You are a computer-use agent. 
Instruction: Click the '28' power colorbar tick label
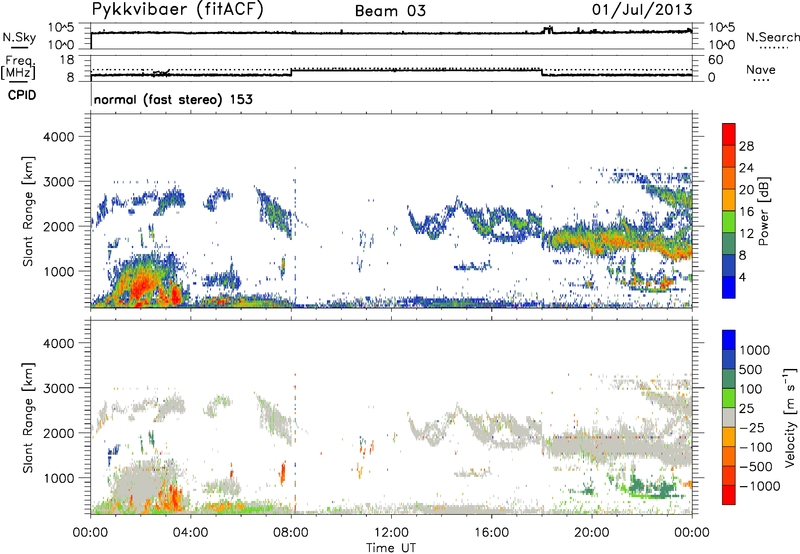pyautogui.click(x=746, y=146)
